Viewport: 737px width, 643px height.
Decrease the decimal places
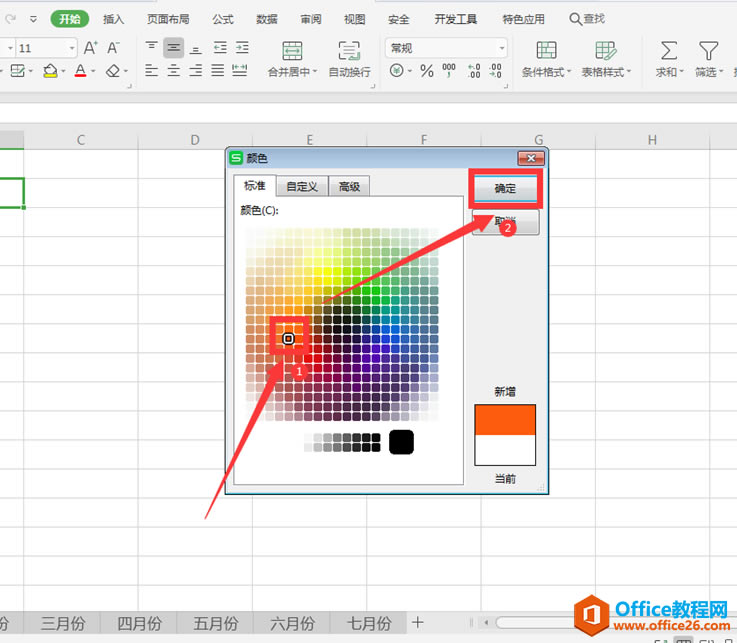[x=495, y=71]
